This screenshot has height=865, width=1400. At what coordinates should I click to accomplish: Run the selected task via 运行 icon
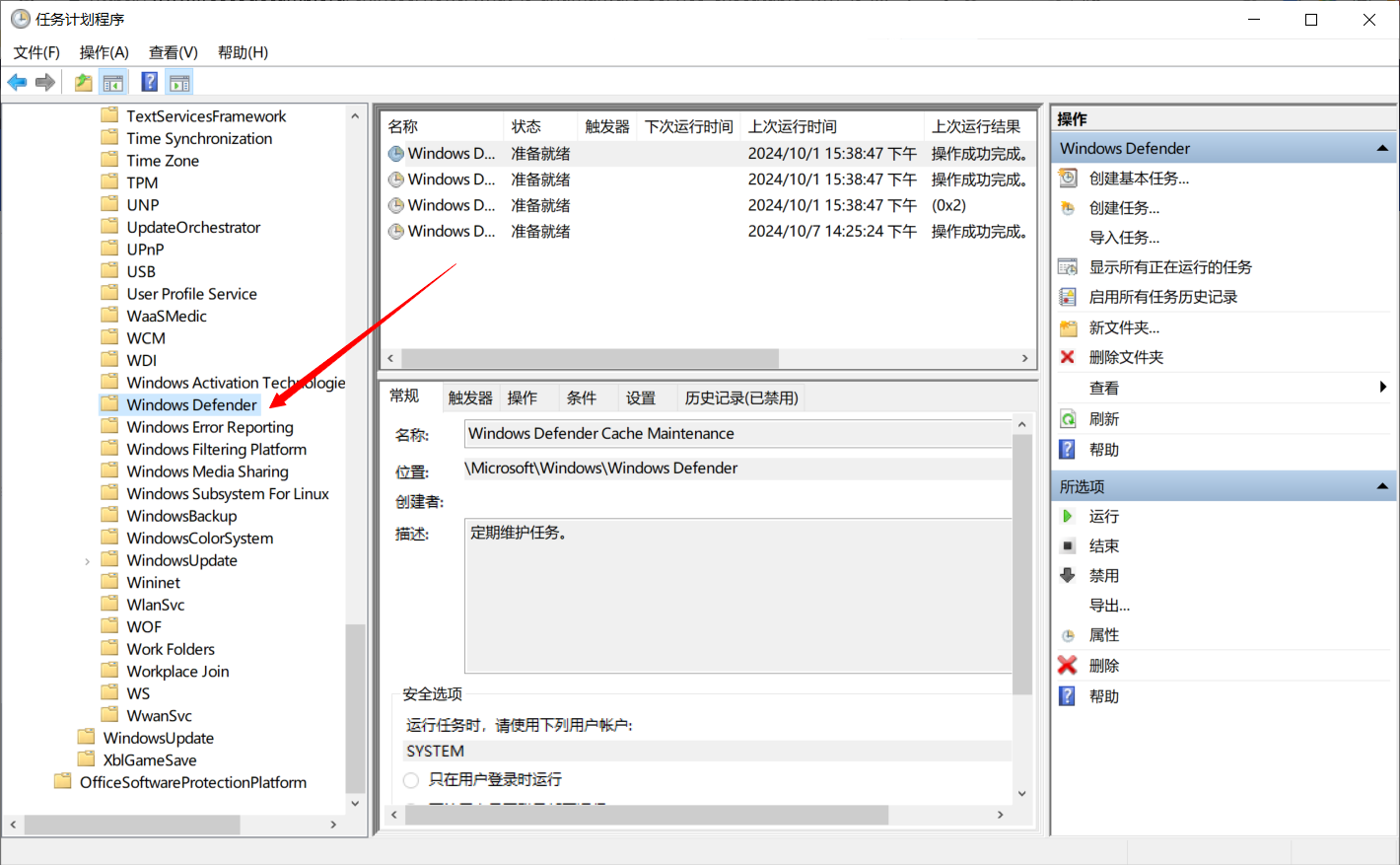tap(1067, 515)
